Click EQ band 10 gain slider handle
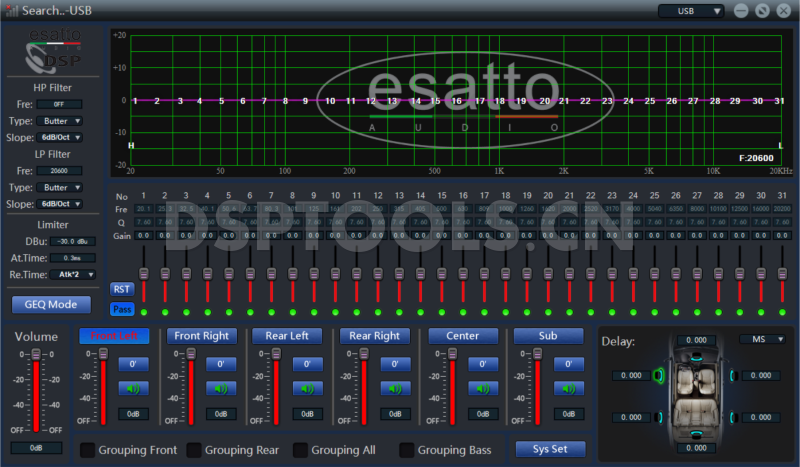 [x=335, y=274]
